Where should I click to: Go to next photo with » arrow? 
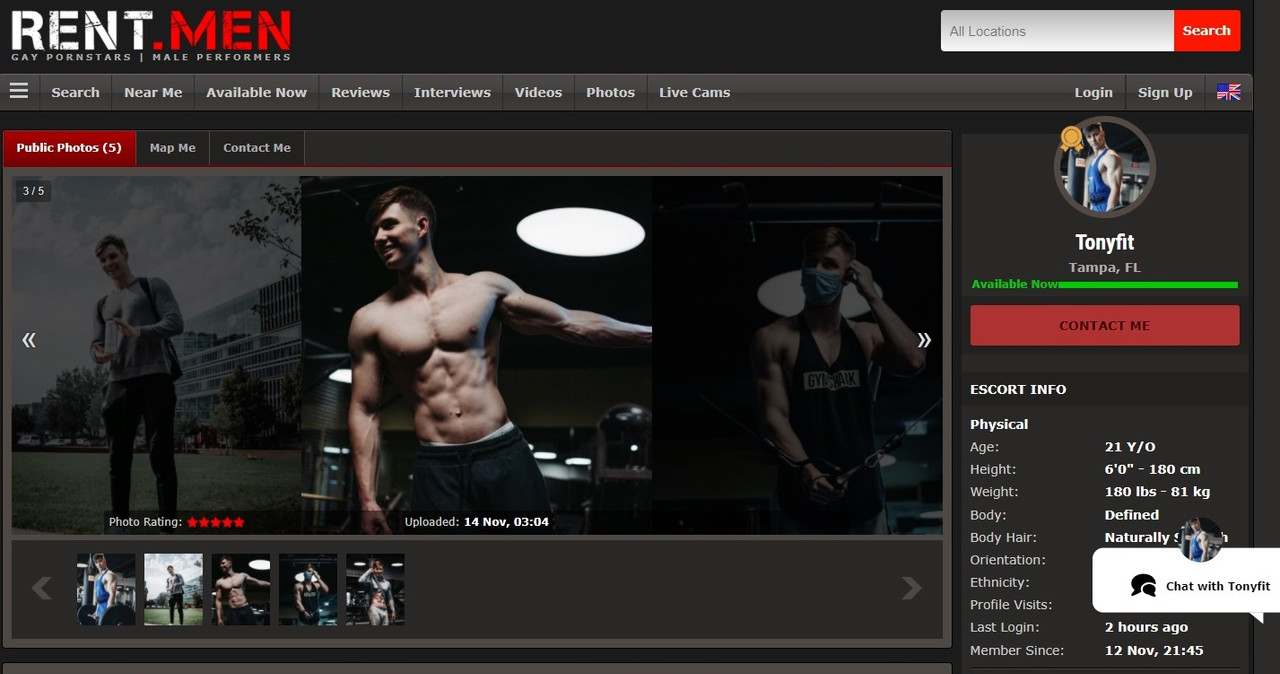point(924,340)
